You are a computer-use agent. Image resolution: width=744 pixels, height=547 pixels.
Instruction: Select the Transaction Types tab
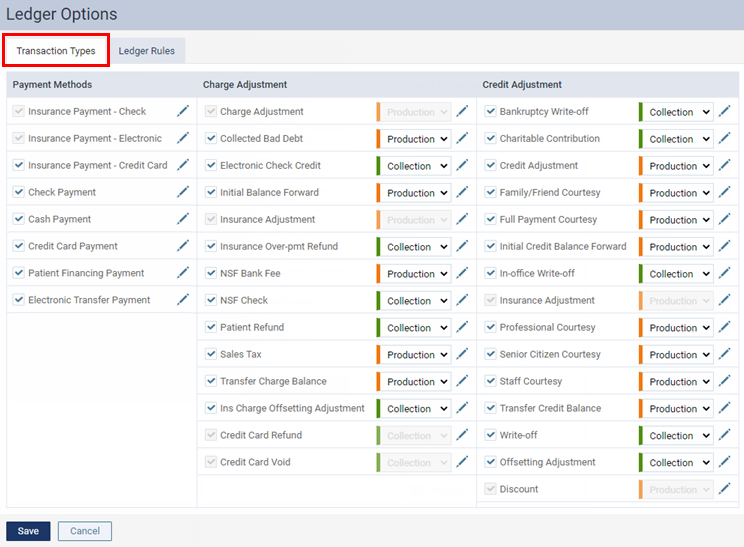click(56, 51)
